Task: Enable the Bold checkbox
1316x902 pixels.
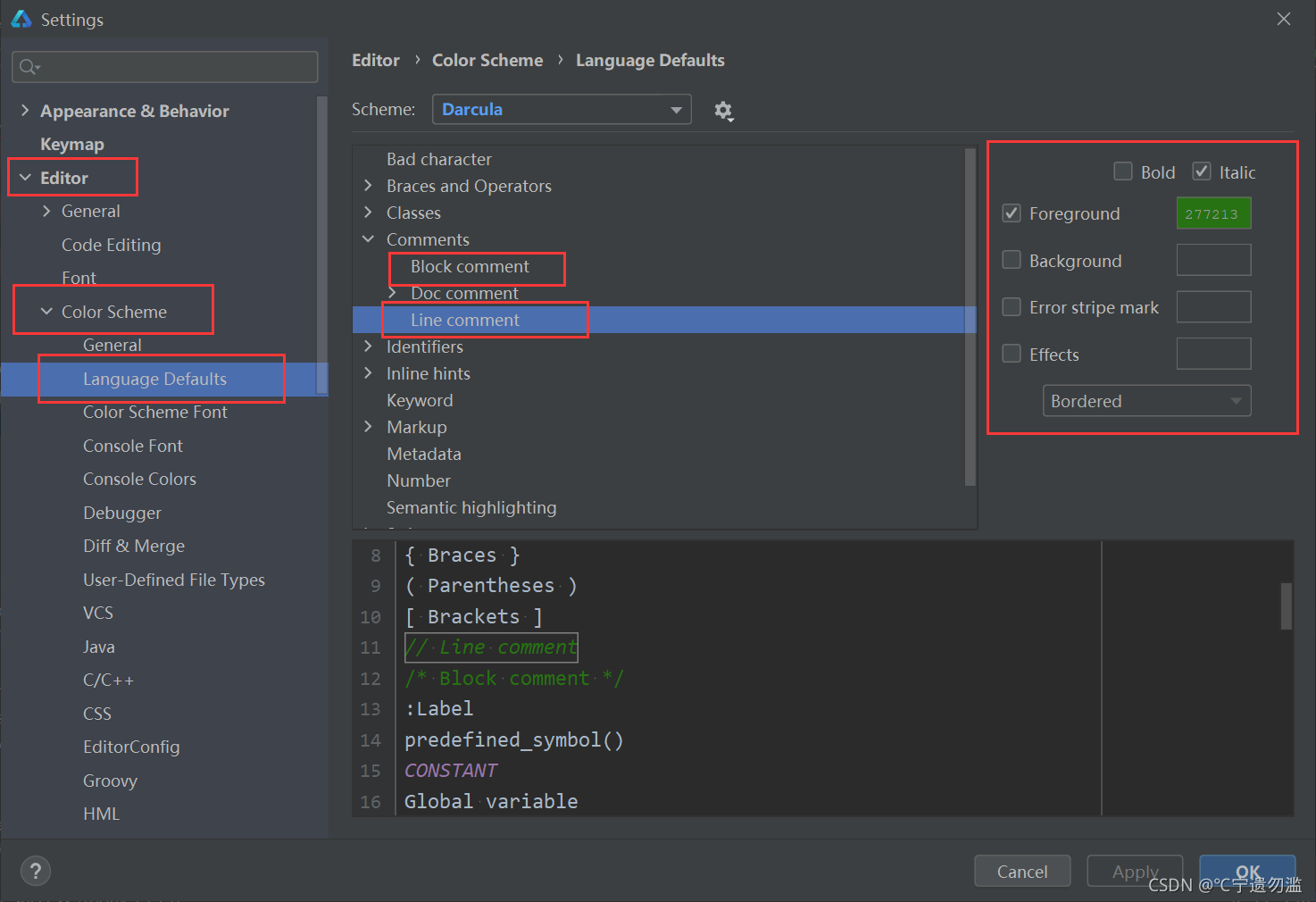Action: [x=1123, y=171]
